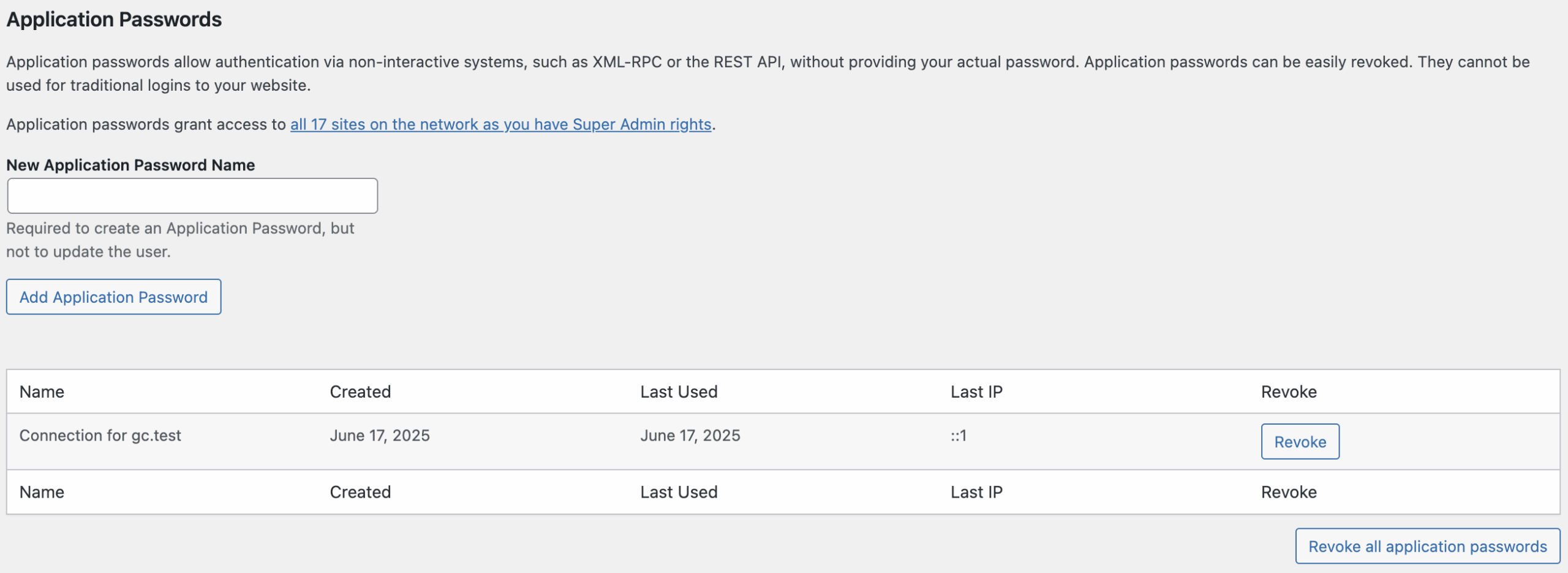
Task: Click Revoke all application passwords button
Action: point(1427,546)
